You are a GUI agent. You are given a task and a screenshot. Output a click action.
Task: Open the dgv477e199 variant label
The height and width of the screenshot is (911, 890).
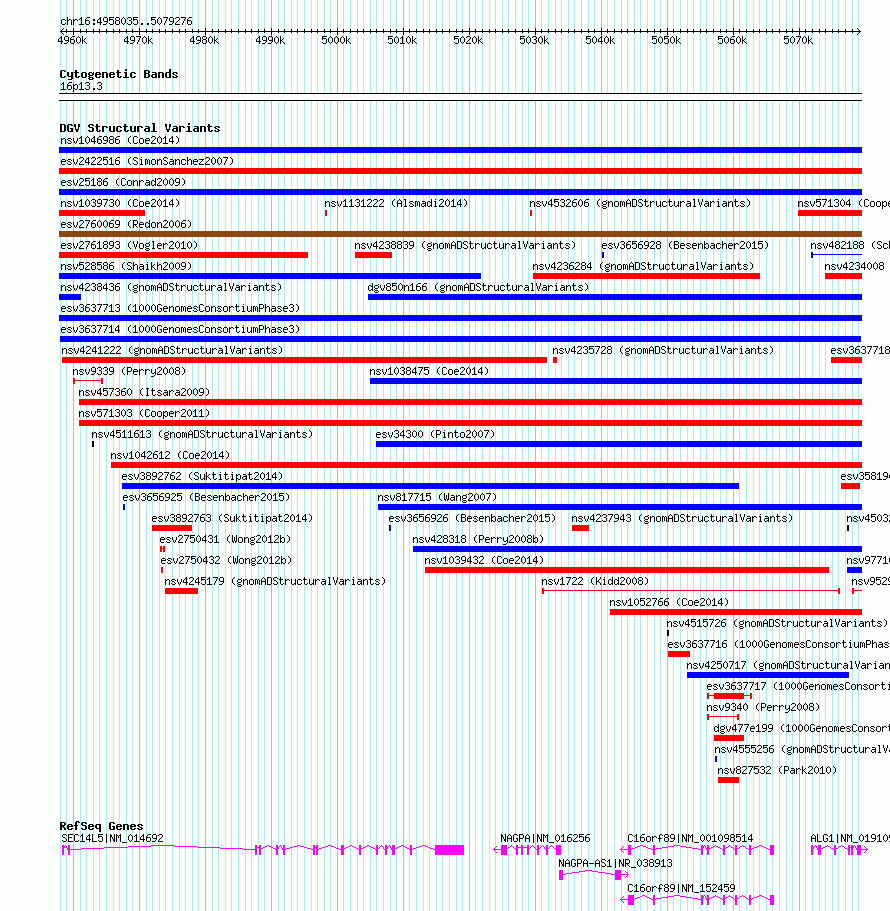coord(802,729)
